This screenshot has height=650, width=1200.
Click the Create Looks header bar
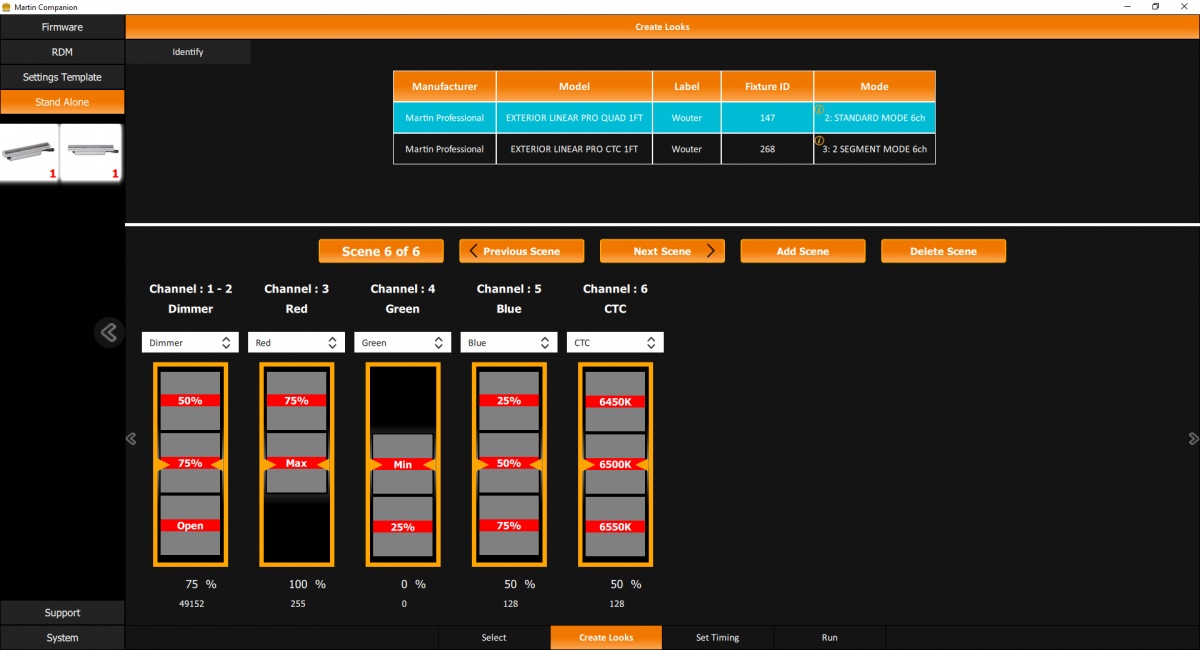[x=662, y=27]
